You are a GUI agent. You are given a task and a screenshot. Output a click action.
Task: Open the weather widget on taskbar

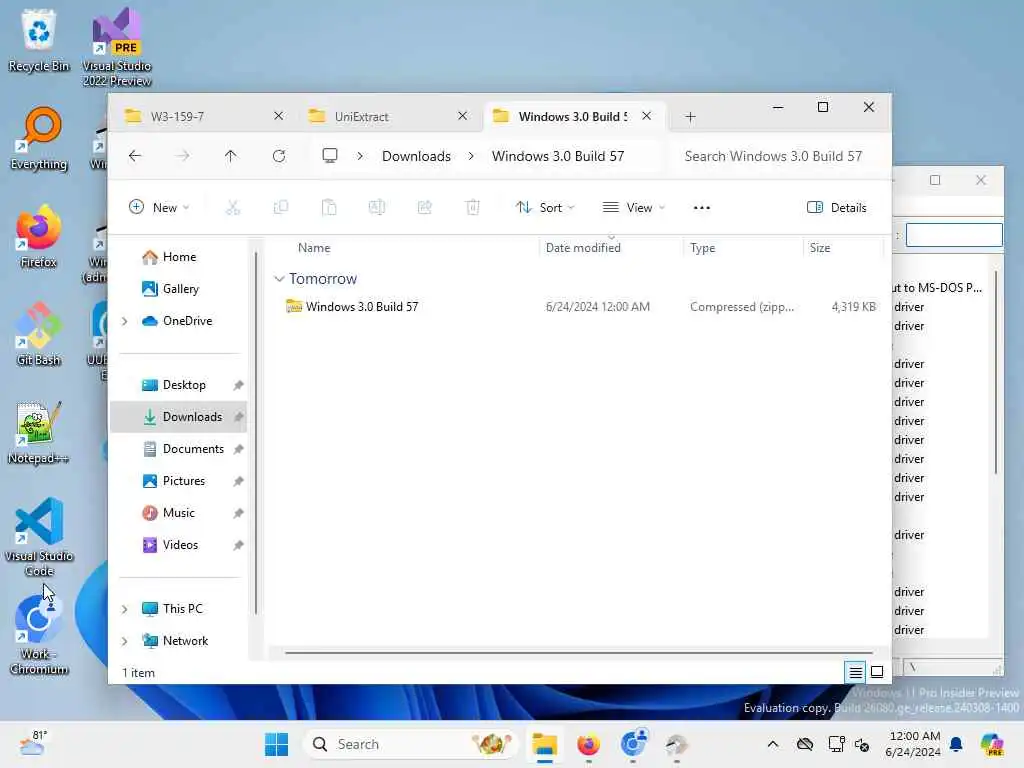33,743
